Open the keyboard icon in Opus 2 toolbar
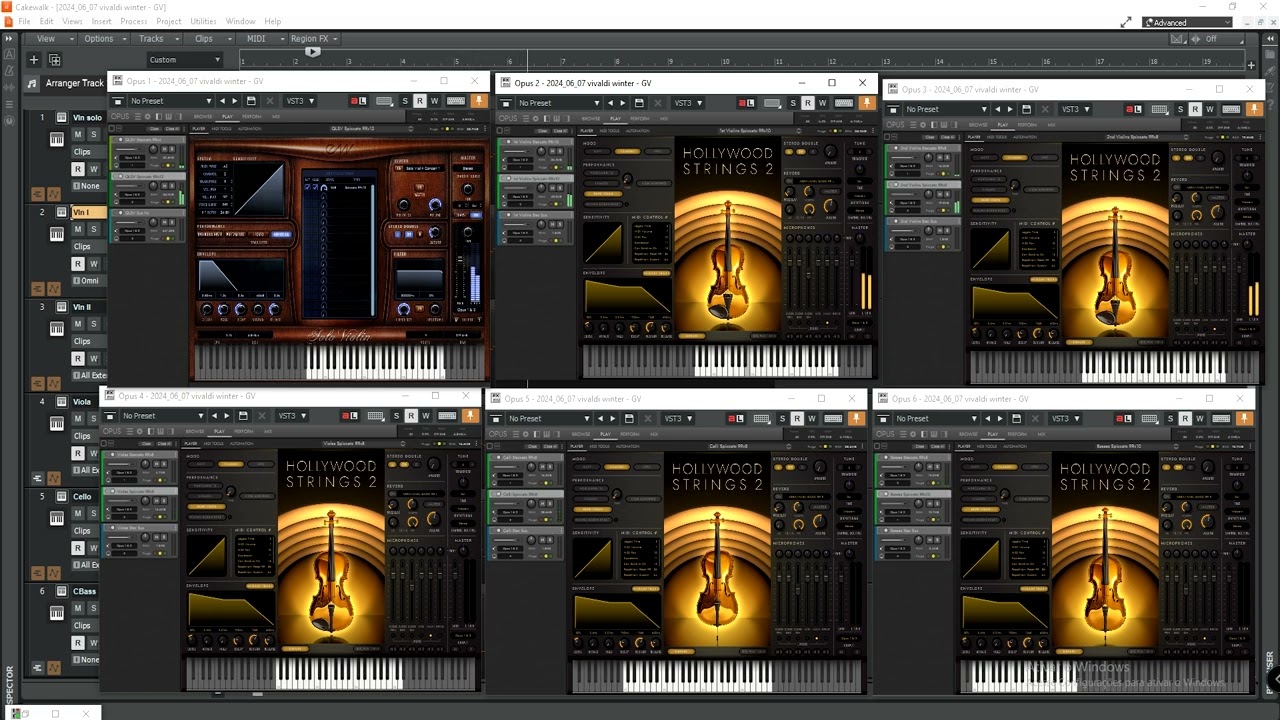 point(844,103)
